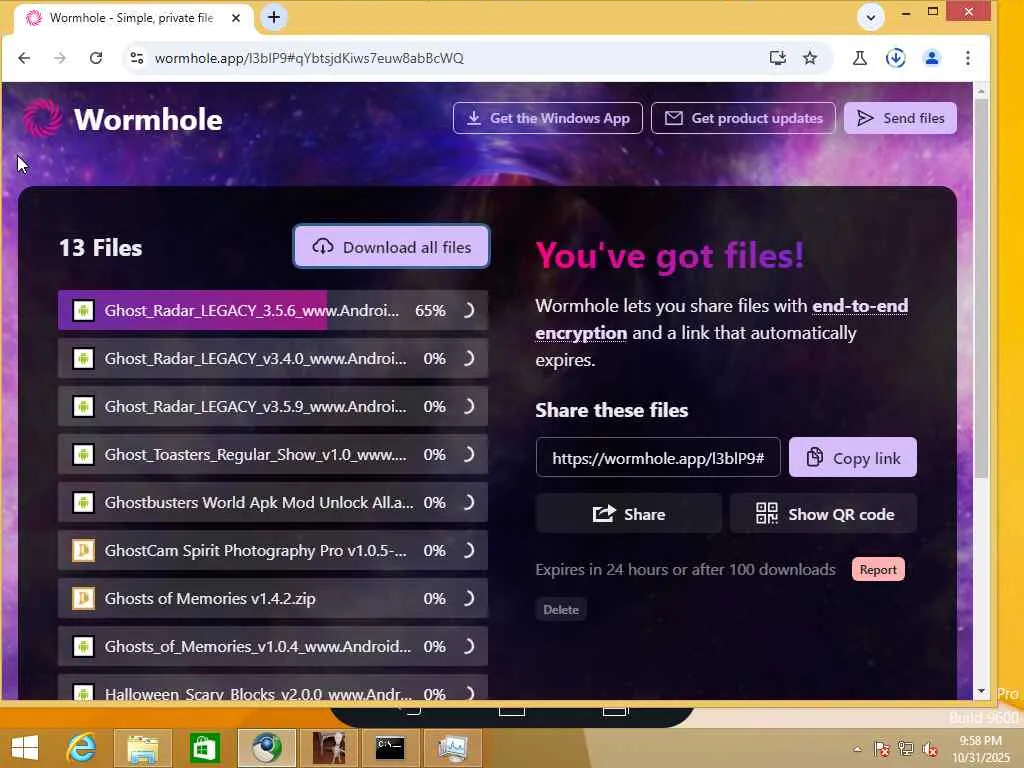Image resolution: width=1024 pixels, height=768 pixels.
Task: Open Command Prompt from taskbar
Action: tap(390, 748)
